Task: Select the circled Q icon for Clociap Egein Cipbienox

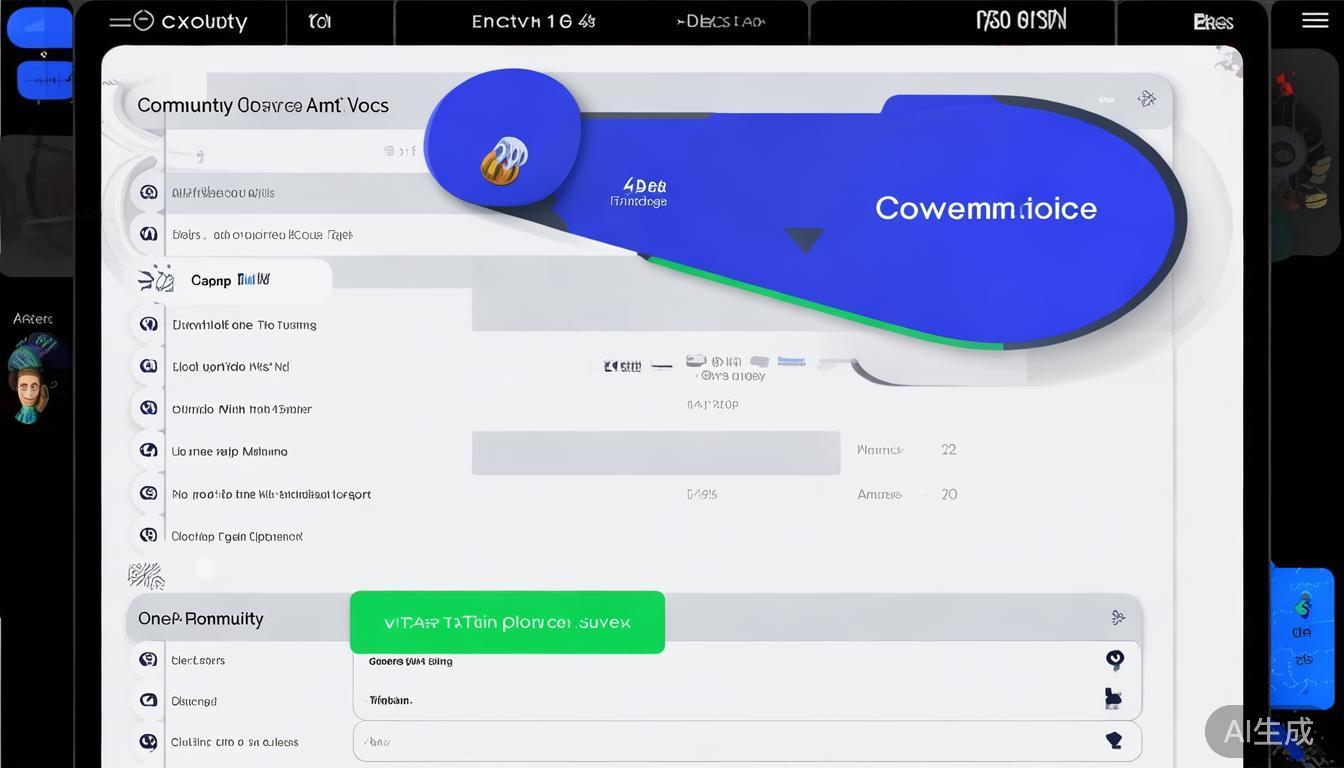Action: pos(148,534)
